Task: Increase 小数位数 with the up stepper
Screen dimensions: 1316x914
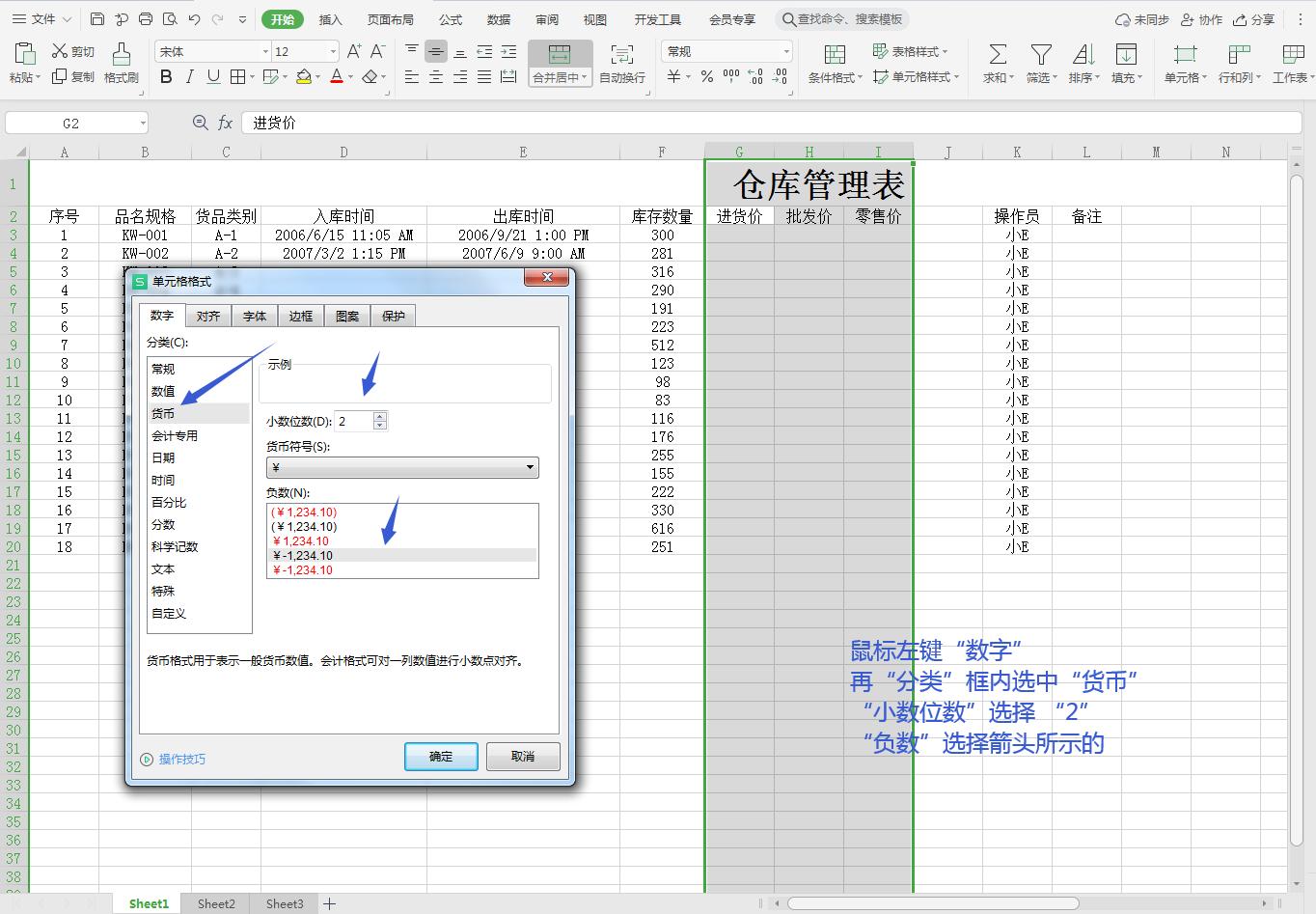Action: click(380, 416)
